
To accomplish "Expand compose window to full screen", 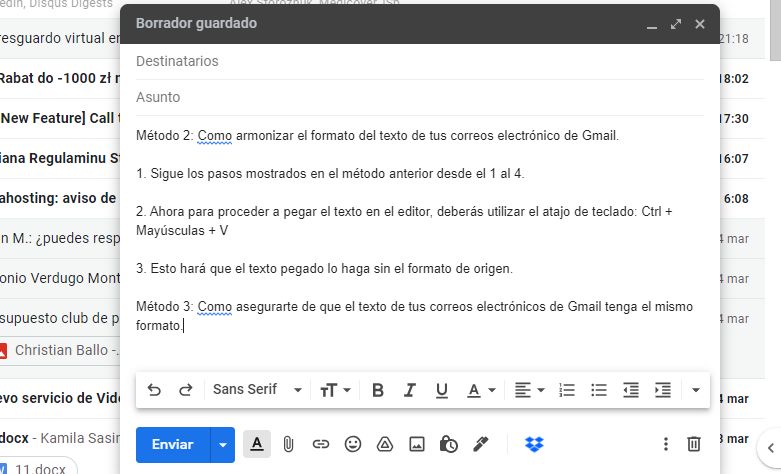I will pyautogui.click(x=675, y=24).
